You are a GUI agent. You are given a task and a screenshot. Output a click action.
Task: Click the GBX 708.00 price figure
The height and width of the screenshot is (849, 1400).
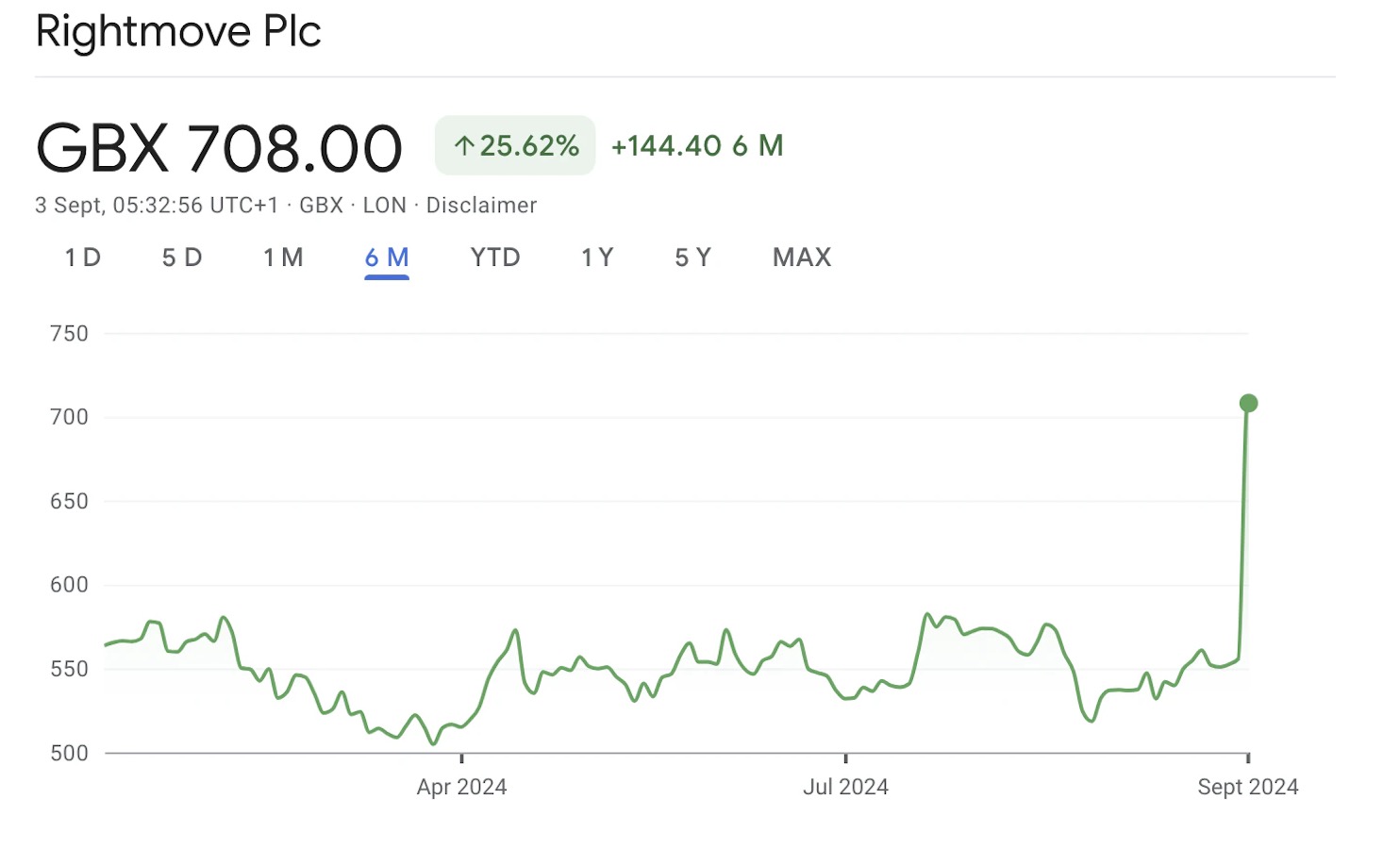click(x=219, y=149)
